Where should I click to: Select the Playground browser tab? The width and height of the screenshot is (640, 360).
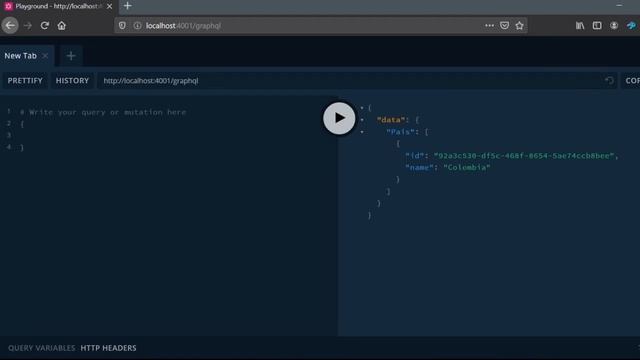(56, 6)
